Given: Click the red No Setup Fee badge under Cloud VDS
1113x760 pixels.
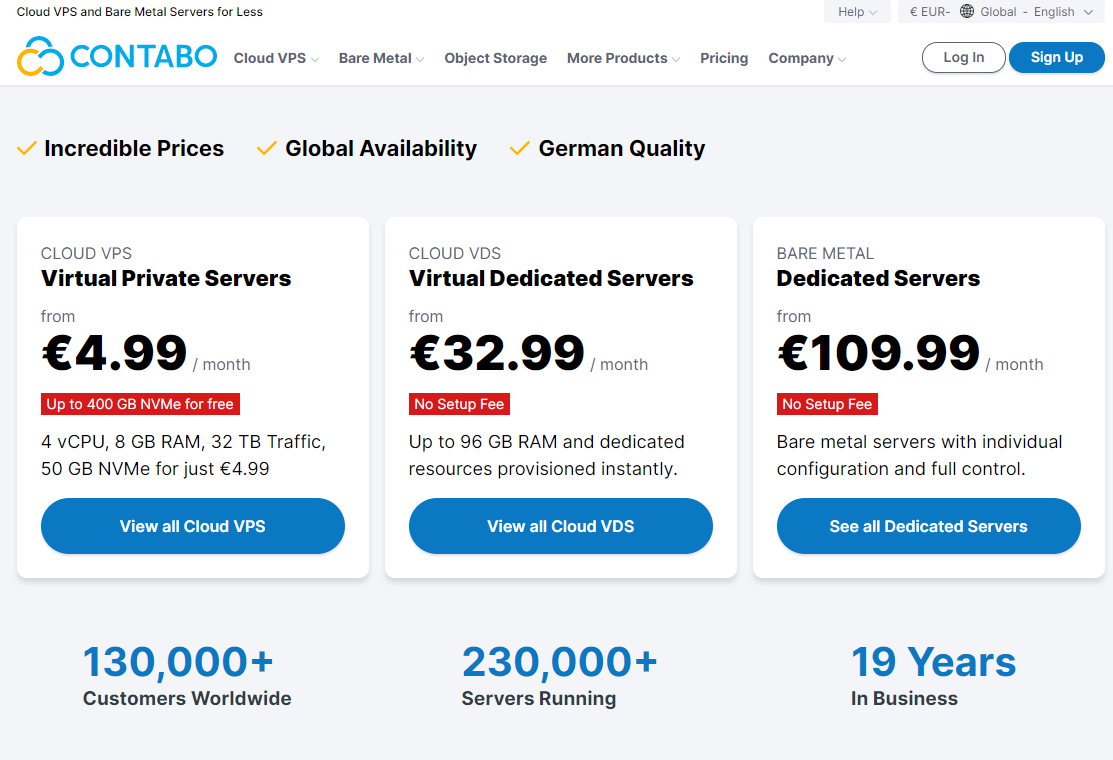Looking at the screenshot, I should tap(459, 404).
